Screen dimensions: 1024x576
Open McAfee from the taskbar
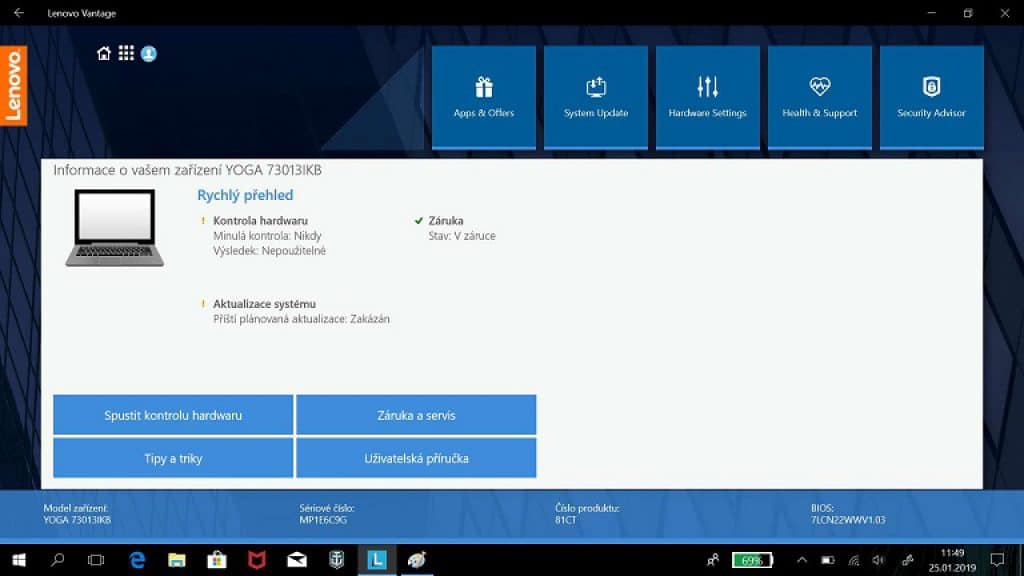coord(257,560)
